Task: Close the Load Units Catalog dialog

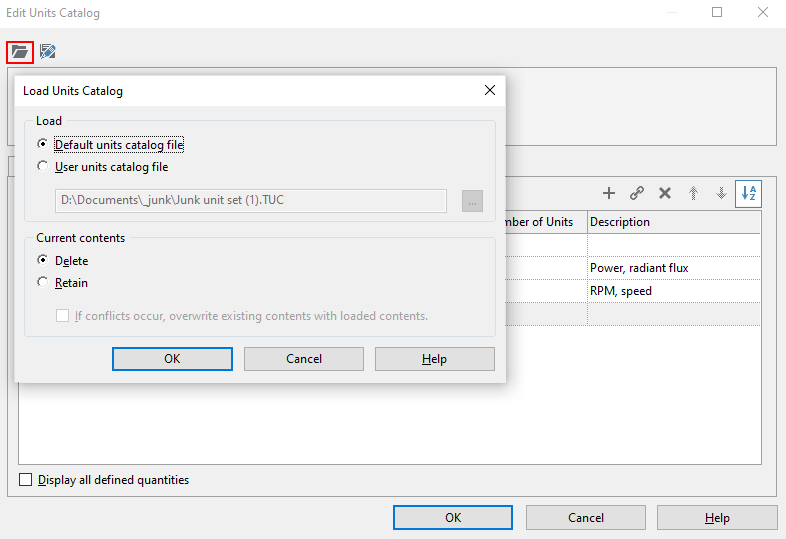Action: [489, 91]
